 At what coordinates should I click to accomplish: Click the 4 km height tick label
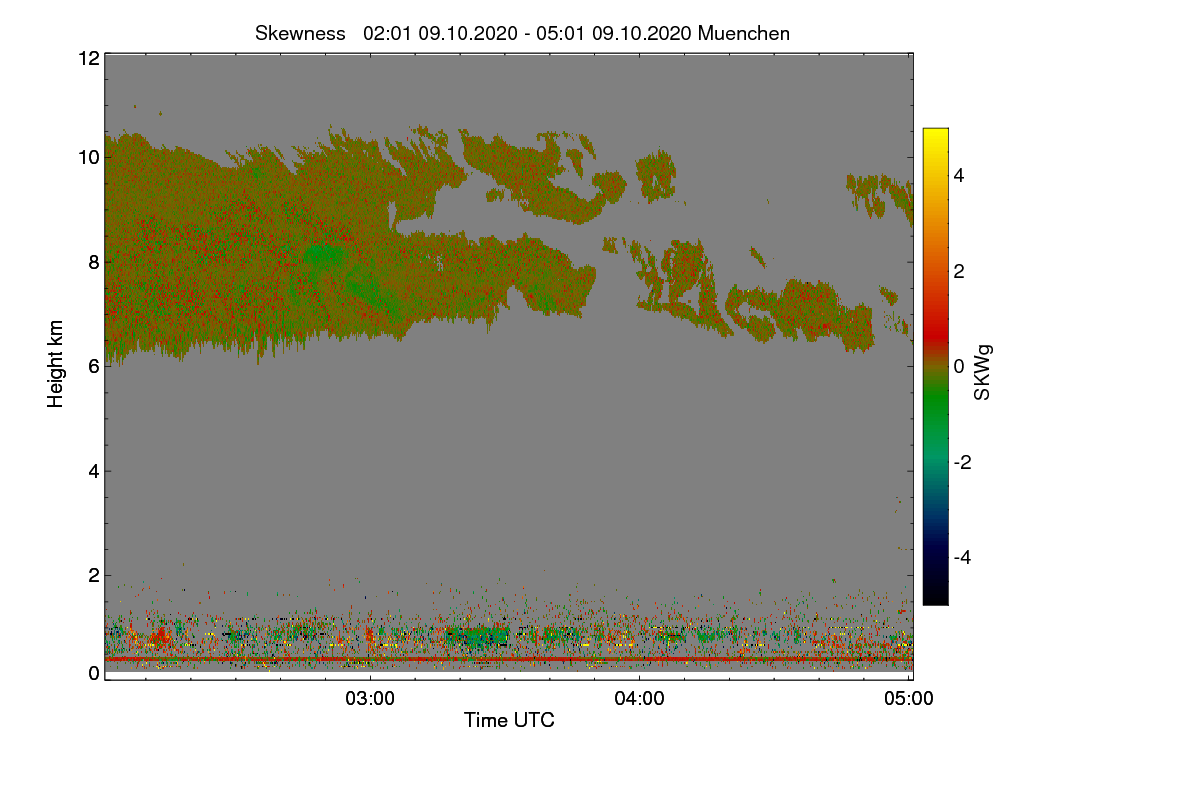(93, 471)
